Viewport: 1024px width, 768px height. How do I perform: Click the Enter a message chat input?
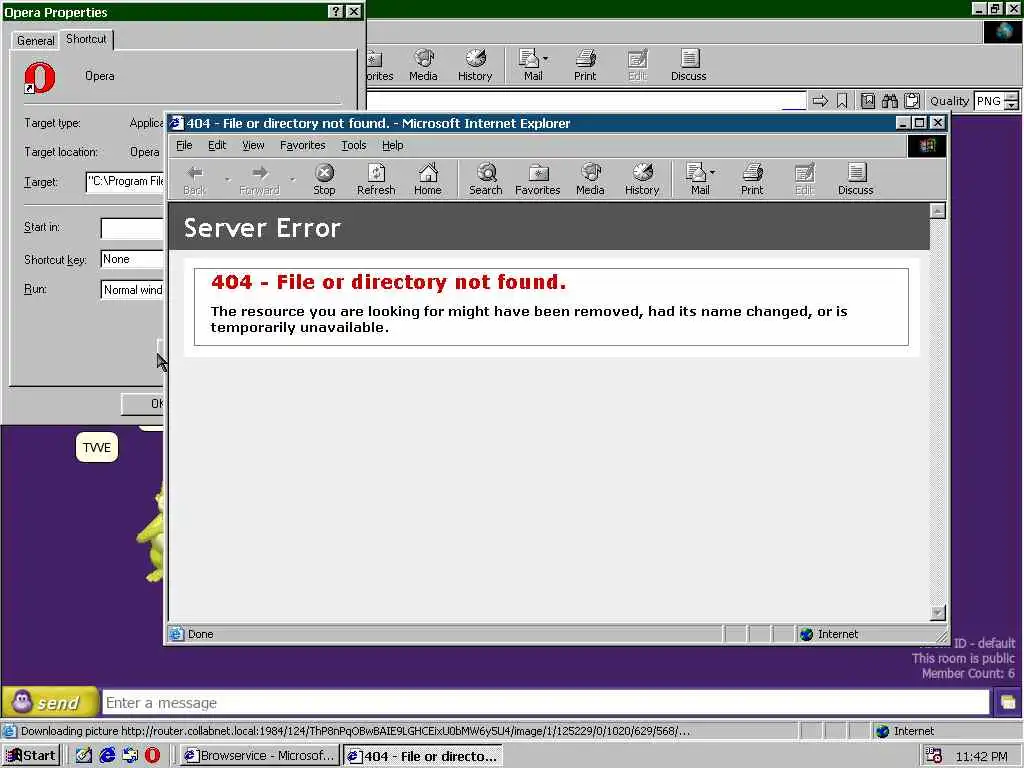tap(546, 703)
